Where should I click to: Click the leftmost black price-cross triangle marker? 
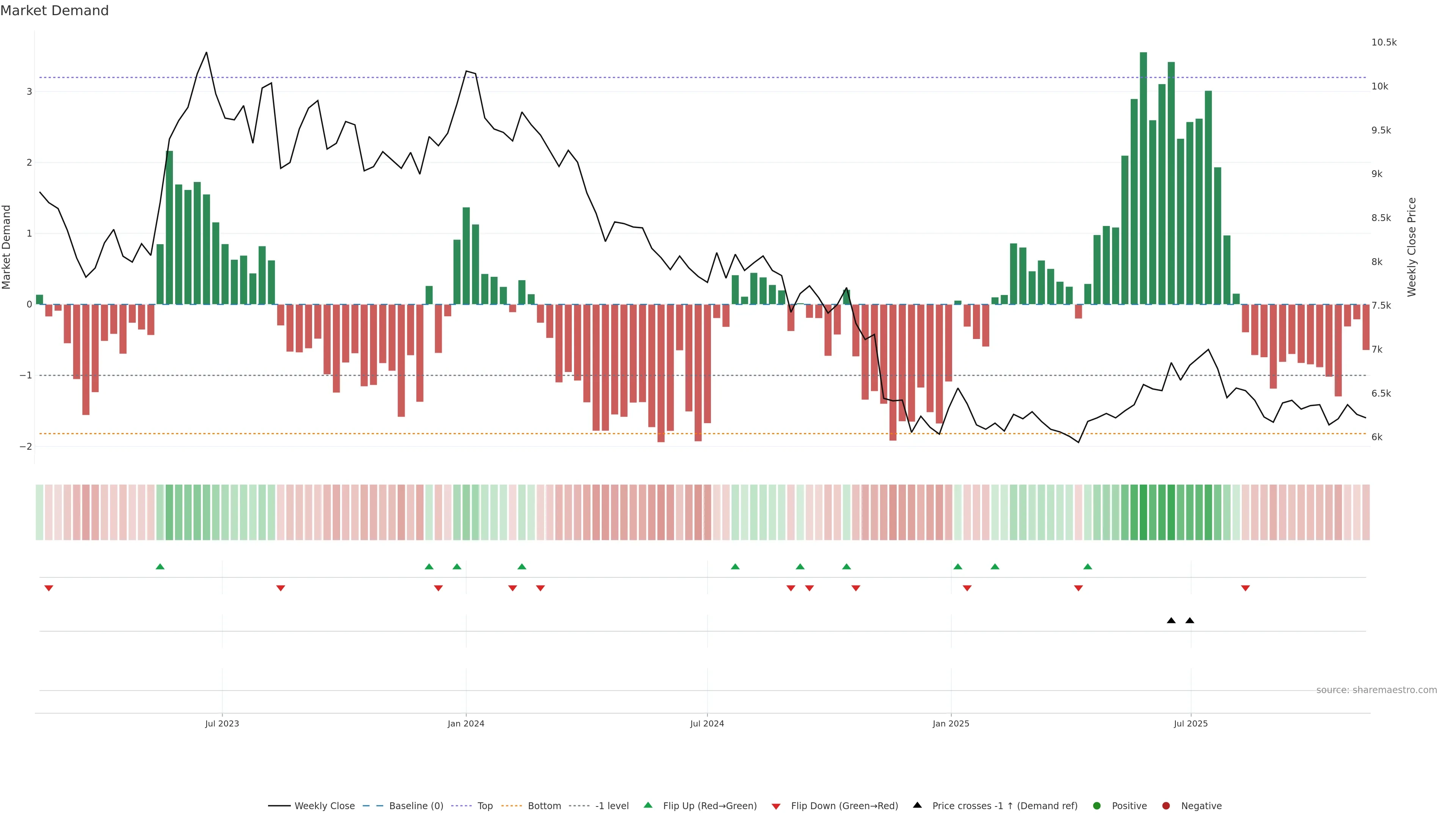[1171, 621]
